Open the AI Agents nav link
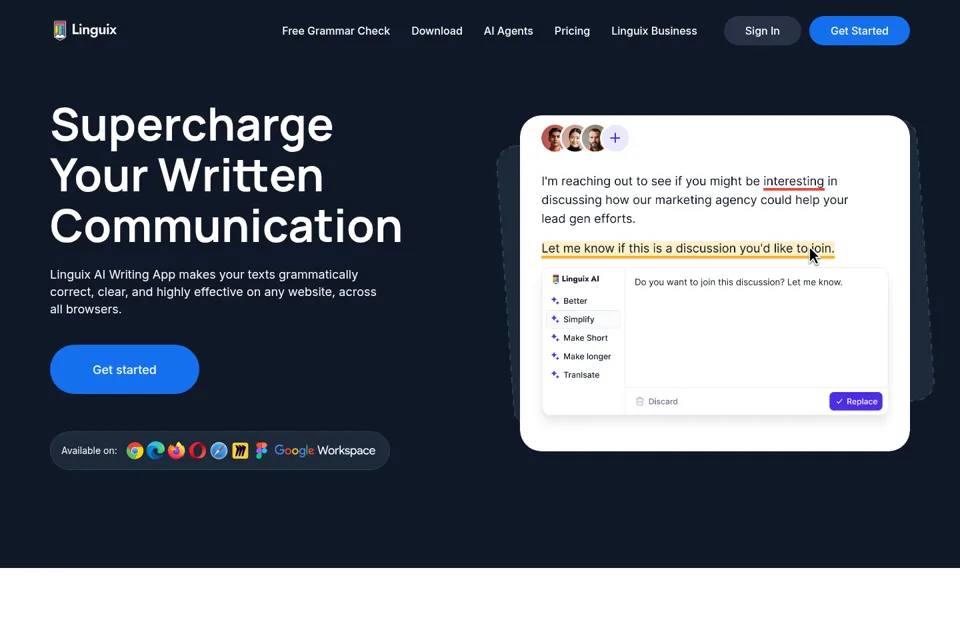 508,31
